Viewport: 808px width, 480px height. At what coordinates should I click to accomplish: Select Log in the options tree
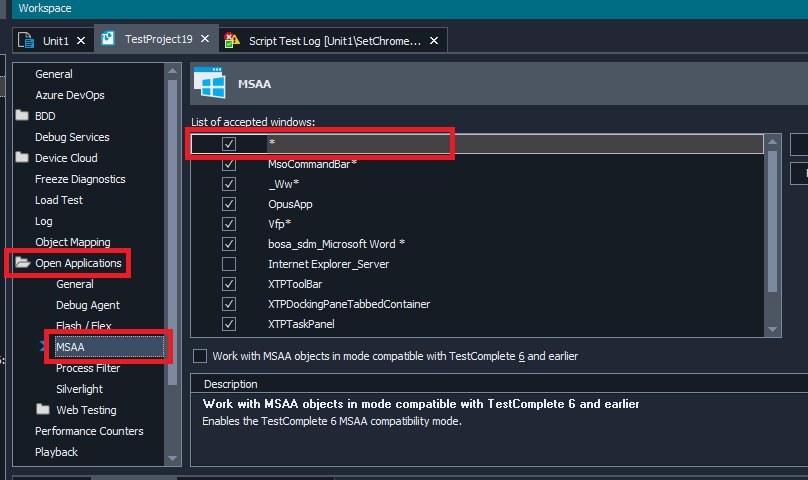tap(44, 221)
